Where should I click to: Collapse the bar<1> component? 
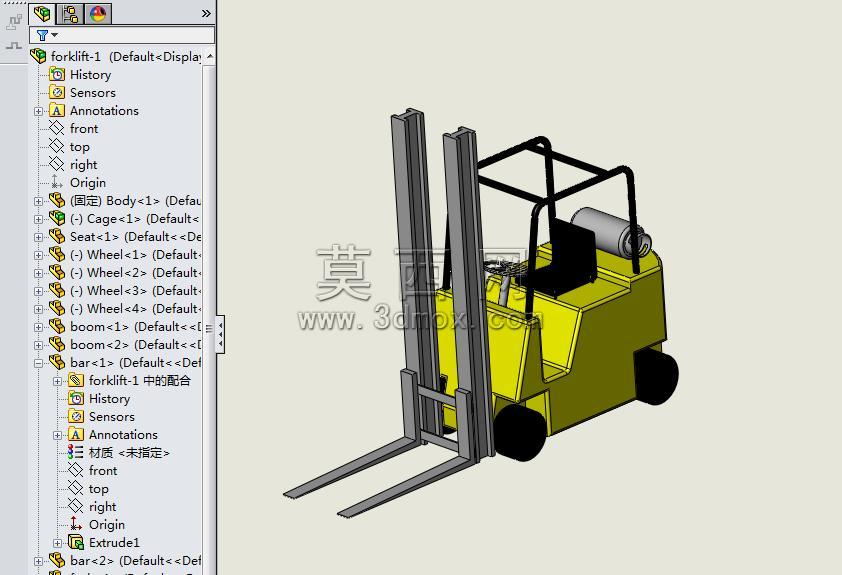pyautogui.click(x=38, y=363)
